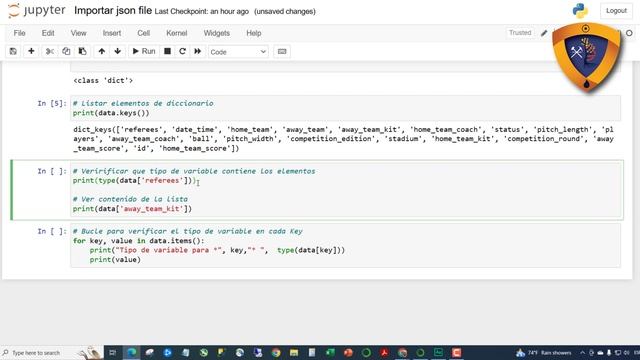This screenshot has height=360, width=640.
Task: Click the volume icon in the system tray
Action: [x=626, y=353]
